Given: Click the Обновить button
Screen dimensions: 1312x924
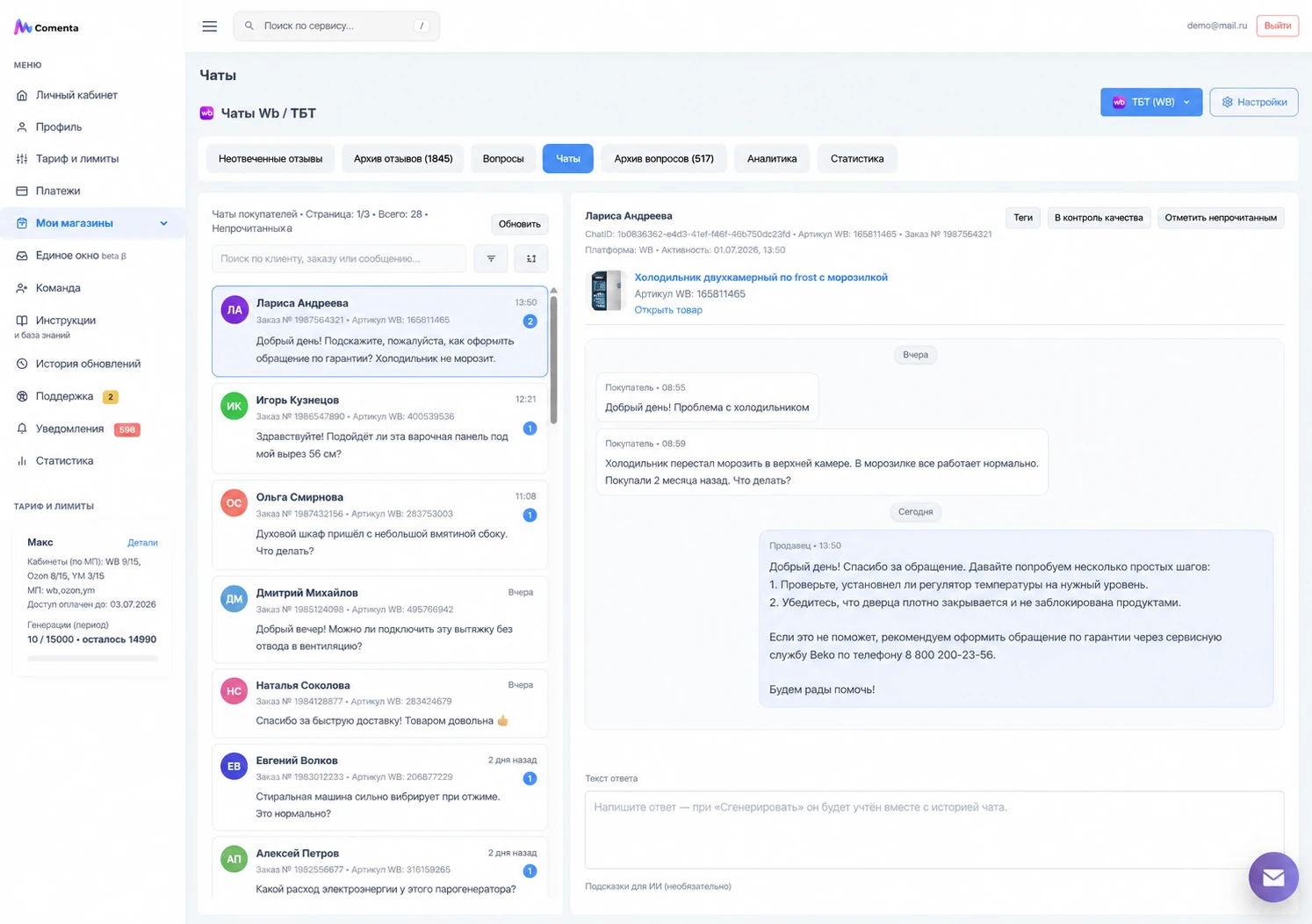Looking at the screenshot, I should point(520,224).
